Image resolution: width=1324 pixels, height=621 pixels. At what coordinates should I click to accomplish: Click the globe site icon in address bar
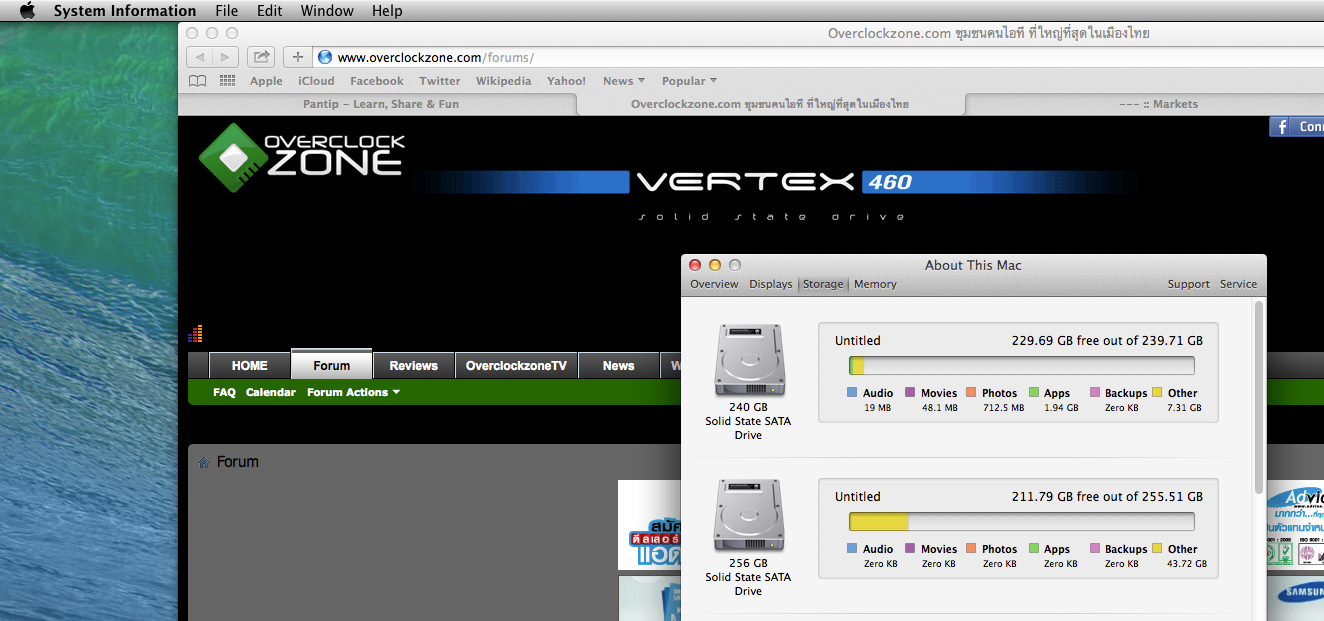click(324, 57)
